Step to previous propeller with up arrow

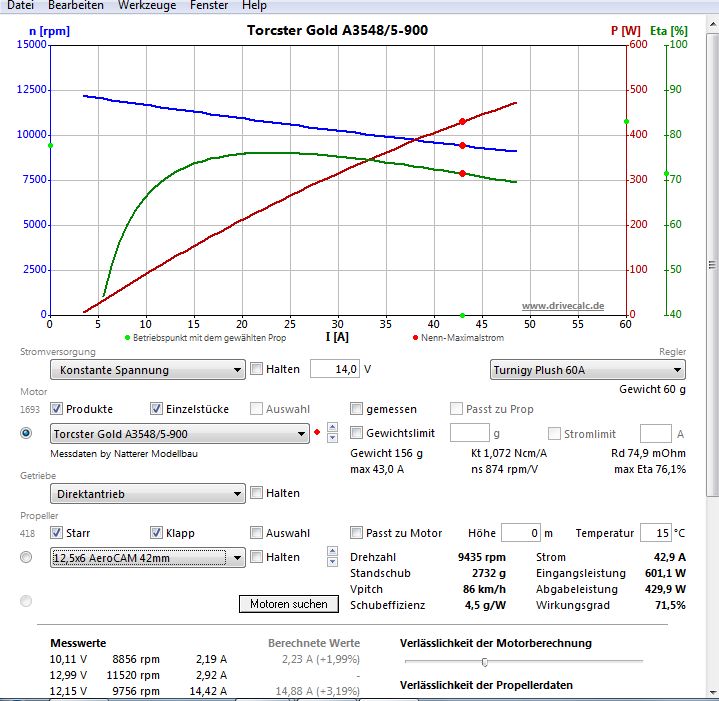pyautogui.click(x=333, y=551)
